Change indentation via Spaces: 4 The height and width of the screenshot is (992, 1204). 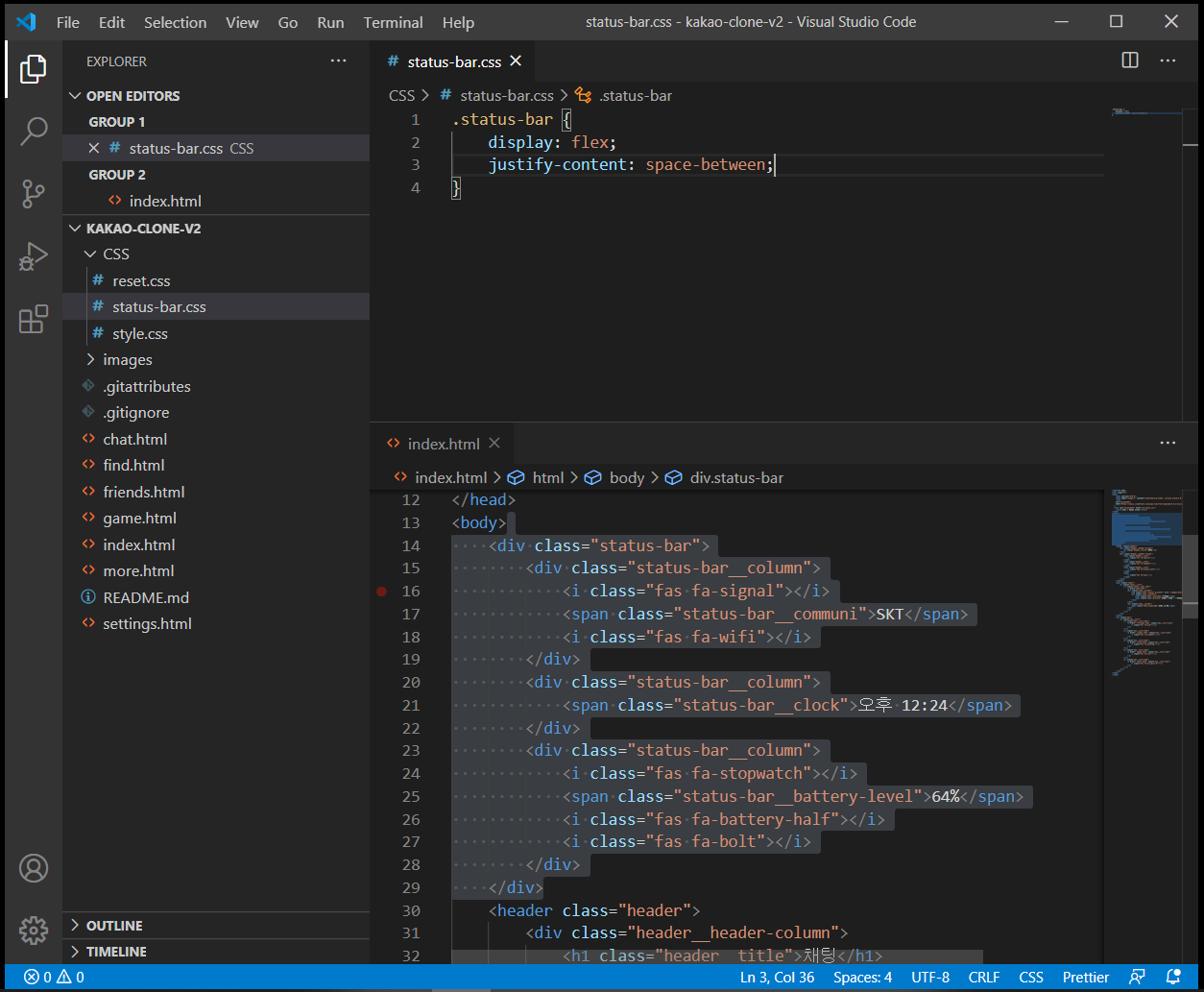[862, 978]
